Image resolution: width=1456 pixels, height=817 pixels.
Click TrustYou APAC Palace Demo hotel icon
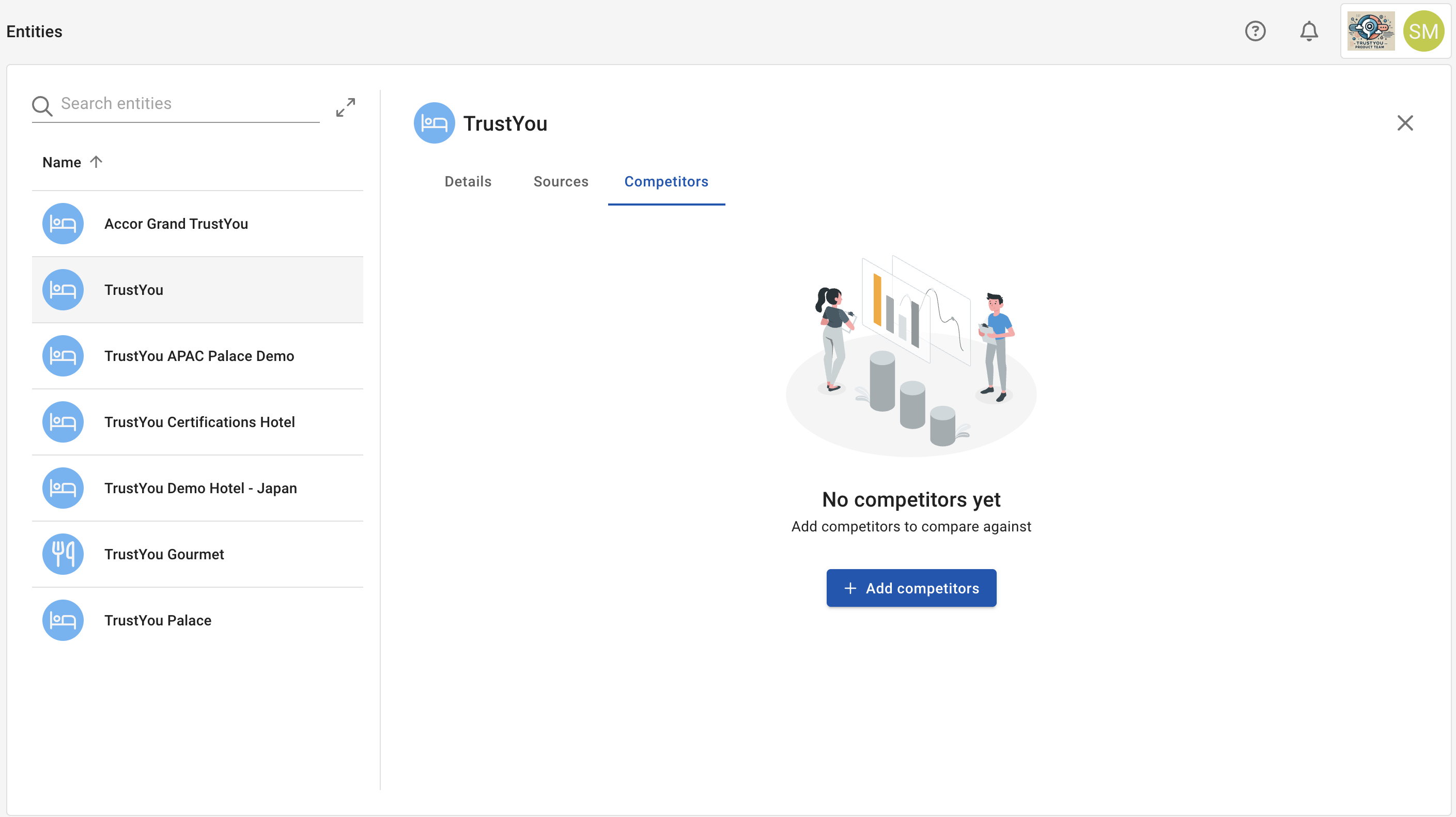click(x=63, y=356)
